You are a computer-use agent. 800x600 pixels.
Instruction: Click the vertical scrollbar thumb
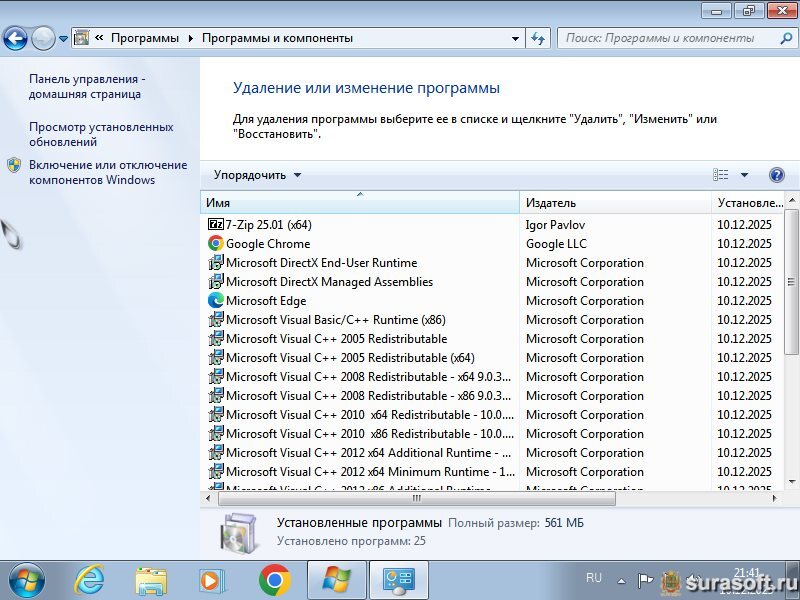pyautogui.click(x=791, y=282)
